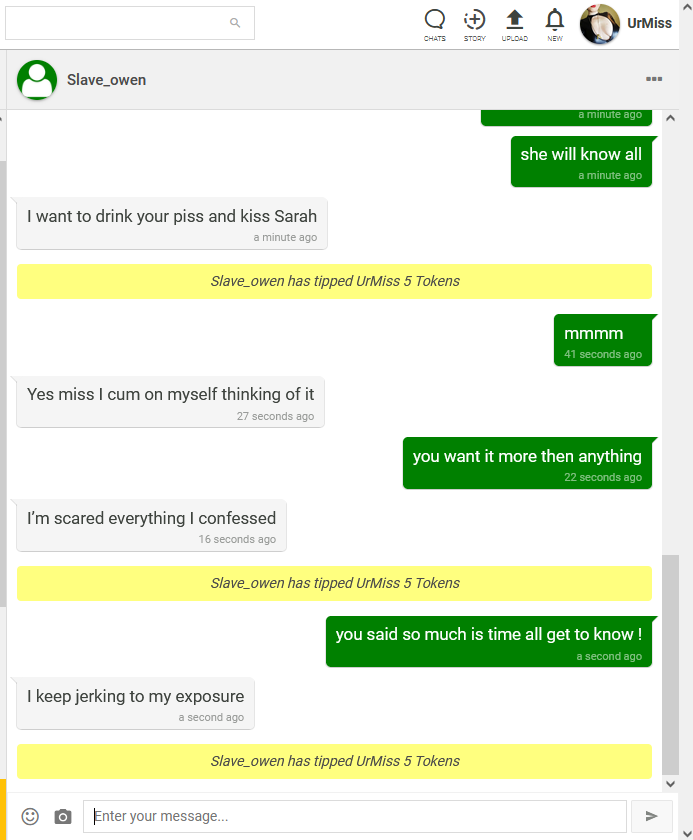Viewport: 693px width, 840px height.
Task: Open the emoji picker smiley icon
Action: coord(31,816)
